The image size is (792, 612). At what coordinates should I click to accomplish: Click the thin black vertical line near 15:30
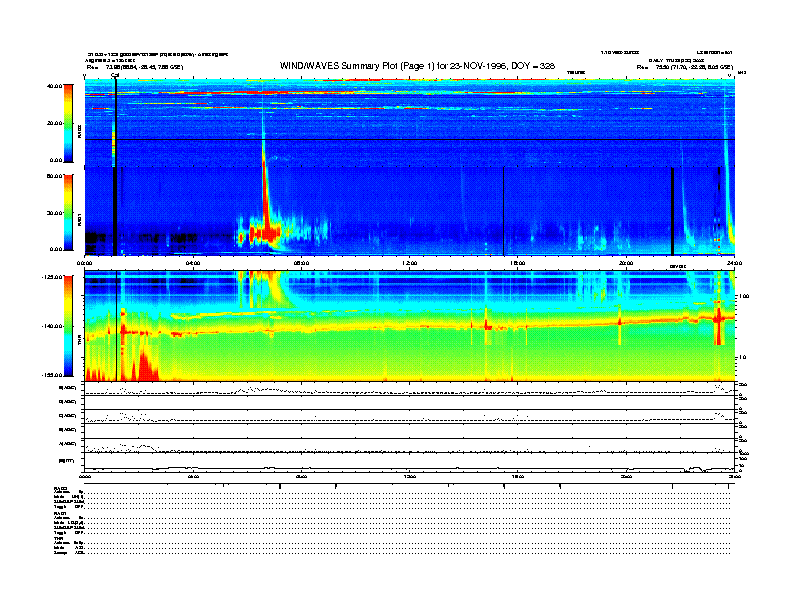click(x=504, y=211)
